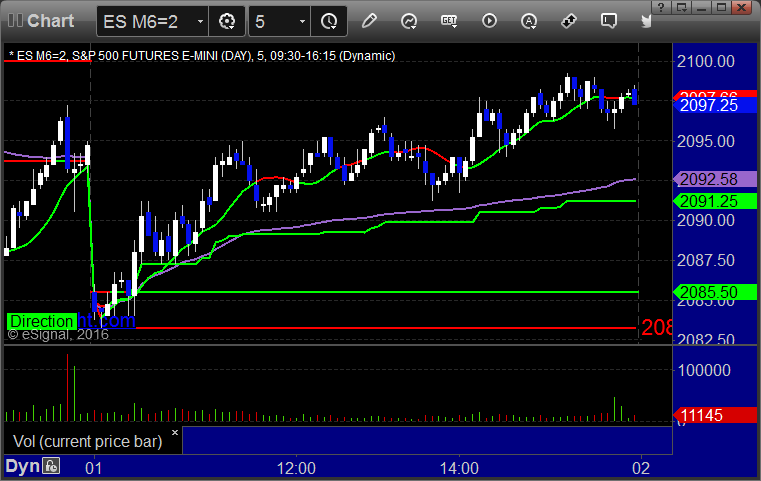This screenshot has height=481, width=761.
Task: Start bar replay with the play icon
Action: coord(489,21)
